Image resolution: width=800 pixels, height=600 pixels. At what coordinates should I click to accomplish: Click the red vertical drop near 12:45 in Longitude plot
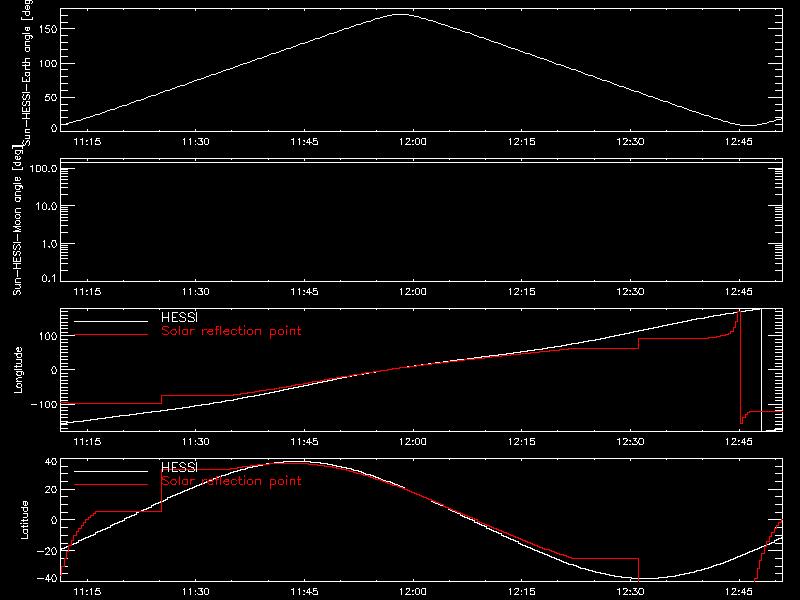(x=740, y=367)
